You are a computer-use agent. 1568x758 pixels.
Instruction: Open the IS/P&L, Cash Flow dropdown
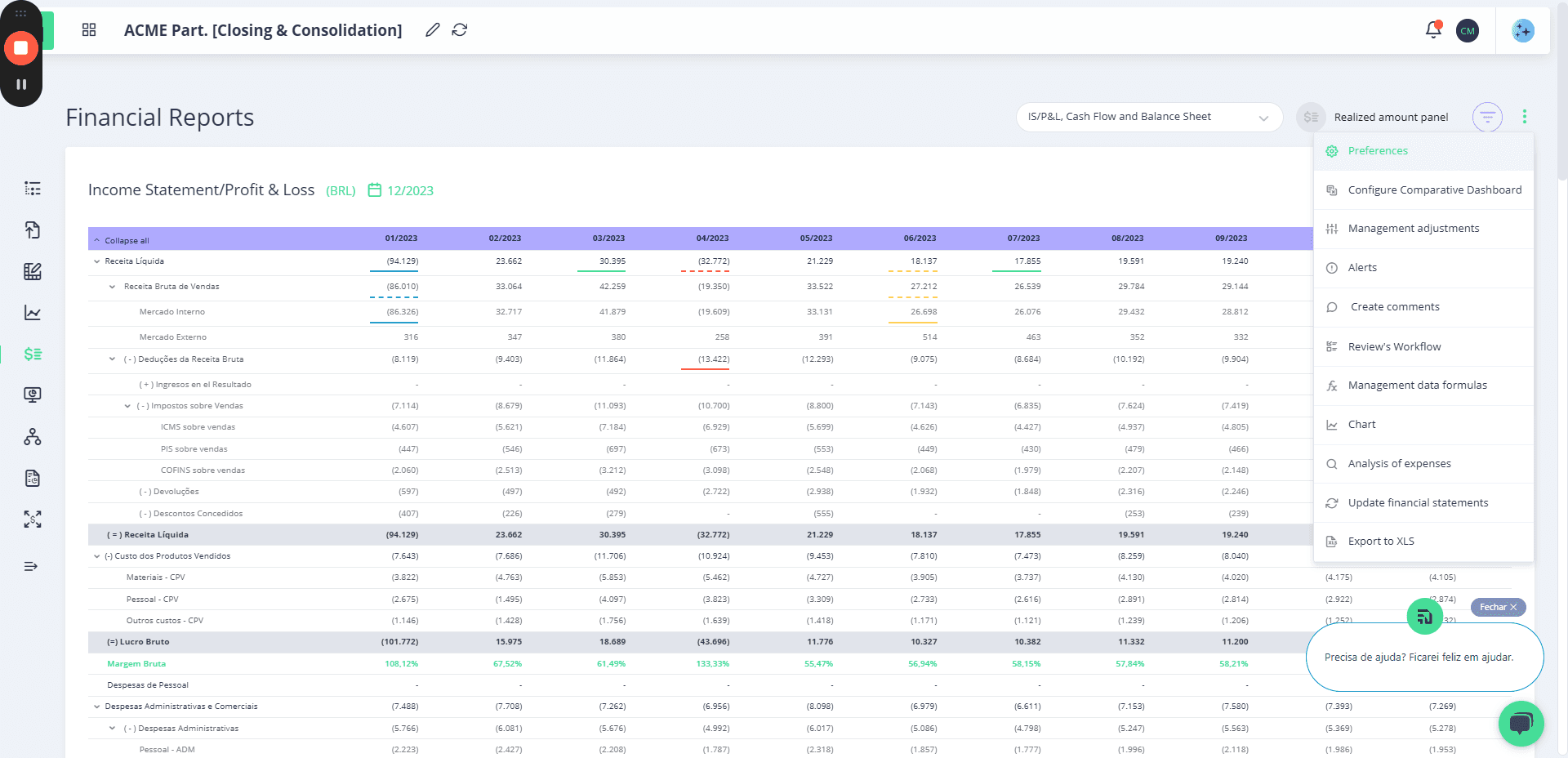[x=1148, y=117]
